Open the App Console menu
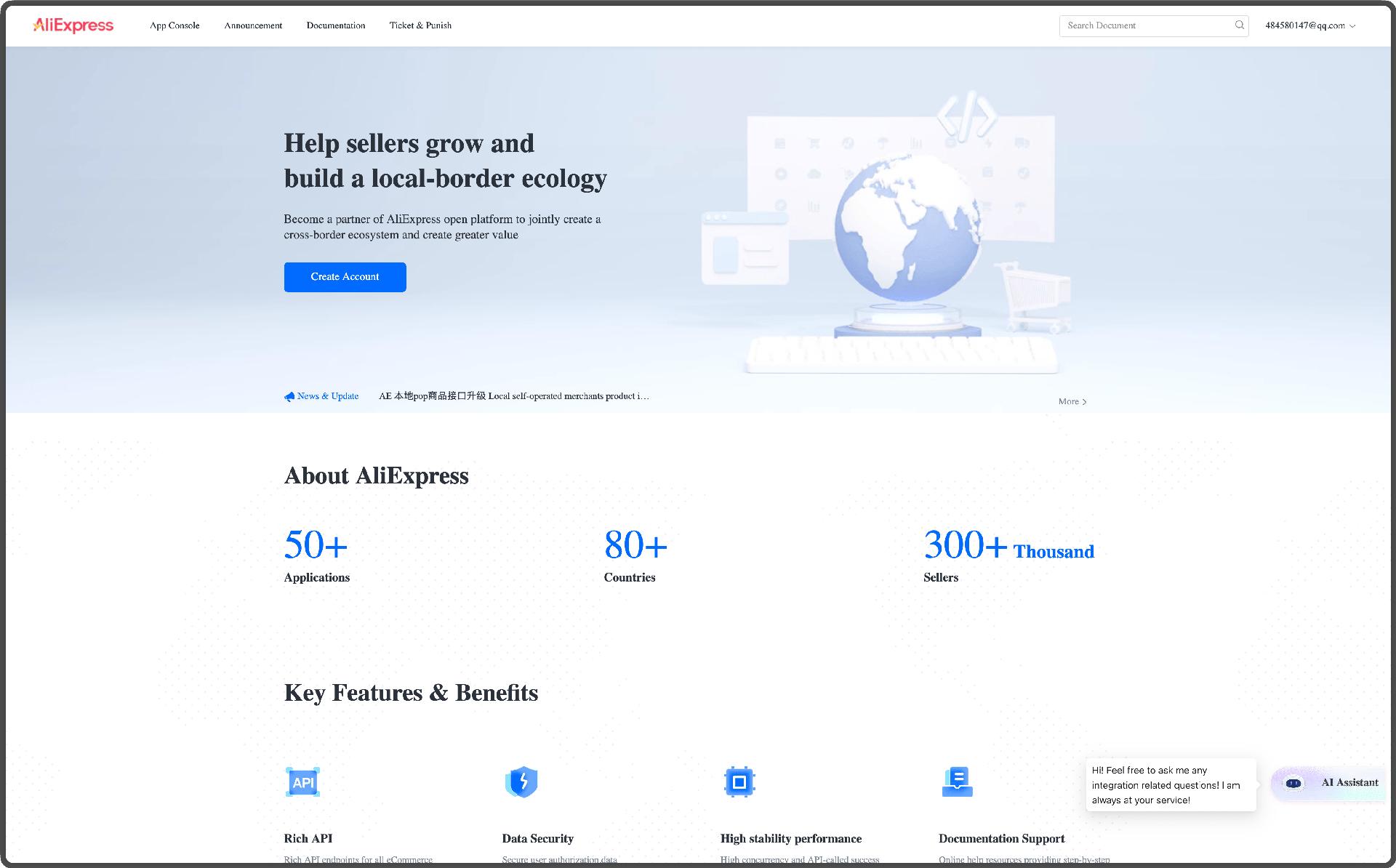The image size is (1396, 868). pos(174,25)
